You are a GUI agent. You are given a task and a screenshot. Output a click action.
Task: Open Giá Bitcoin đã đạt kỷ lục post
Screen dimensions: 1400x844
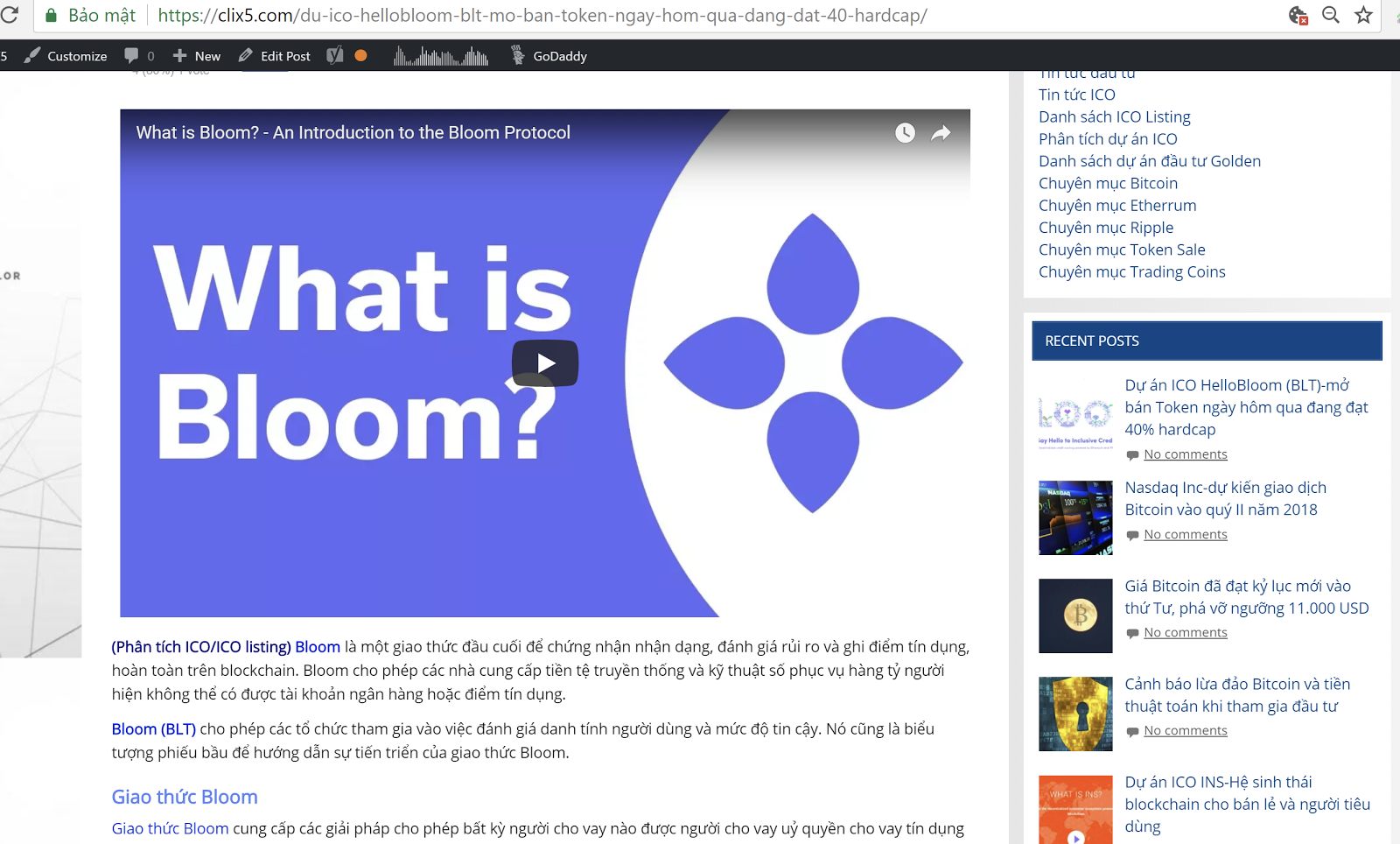1246,597
